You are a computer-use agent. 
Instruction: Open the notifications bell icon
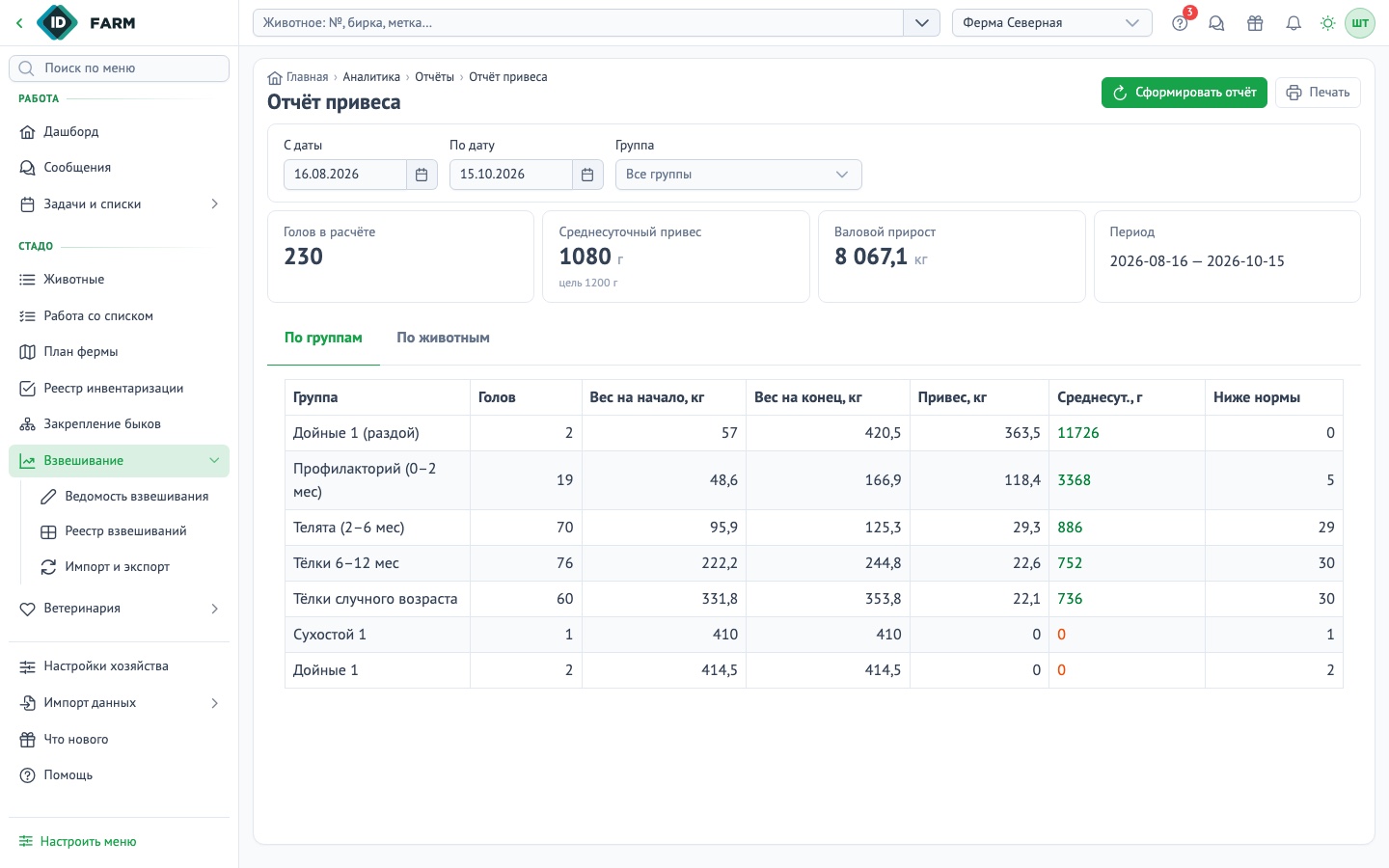click(x=1294, y=23)
